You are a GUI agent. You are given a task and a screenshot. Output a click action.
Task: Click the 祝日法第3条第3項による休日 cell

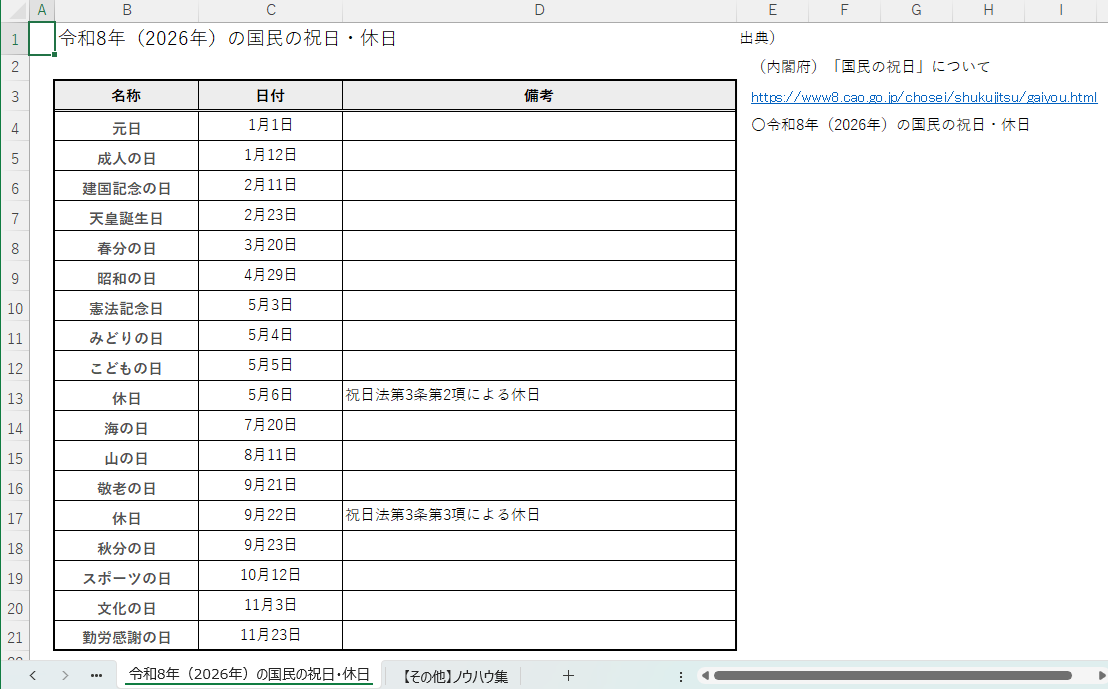pyautogui.click(x=539, y=516)
